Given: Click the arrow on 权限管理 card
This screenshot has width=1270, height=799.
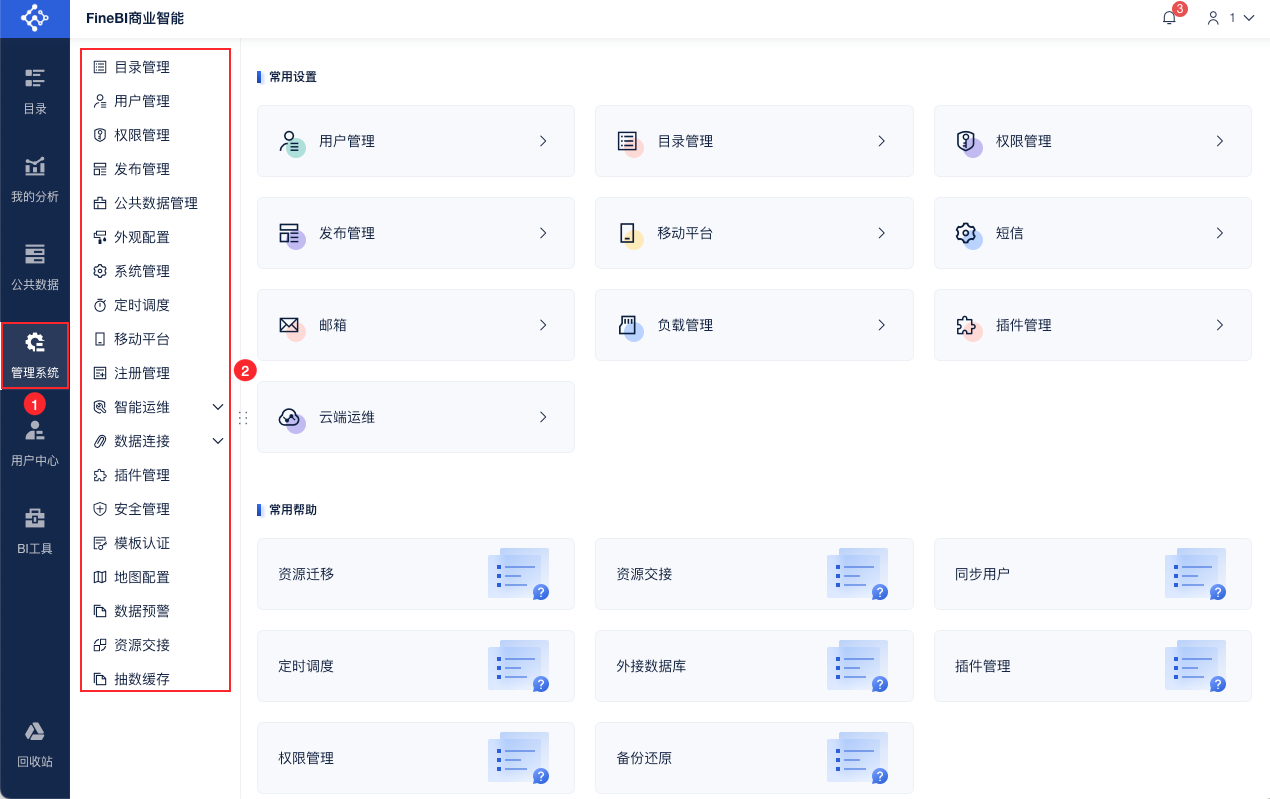Looking at the screenshot, I should (x=1220, y=141).
